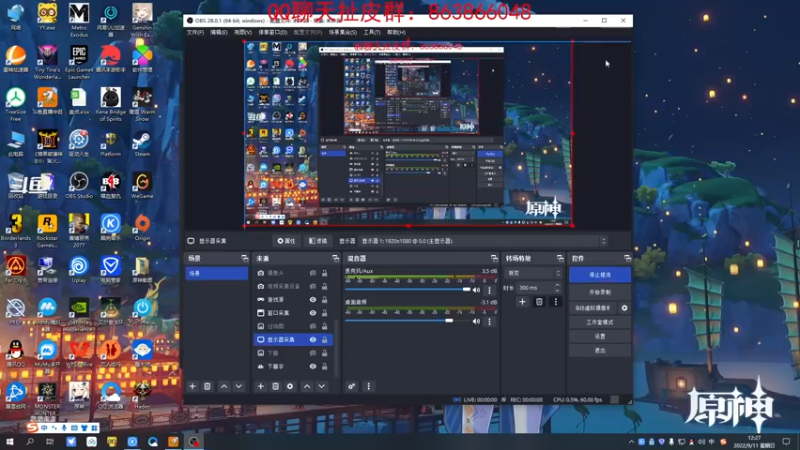Toggle Studio Mode button
This screenshot has height=450, width=800.
600,322
